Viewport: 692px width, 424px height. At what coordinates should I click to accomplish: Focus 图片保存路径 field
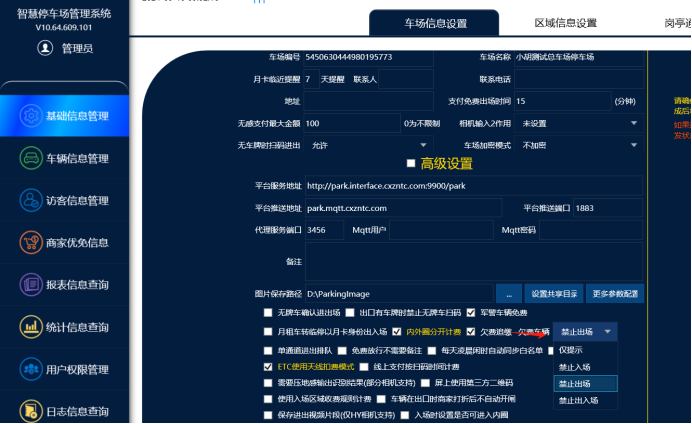(x=399, y=294)
